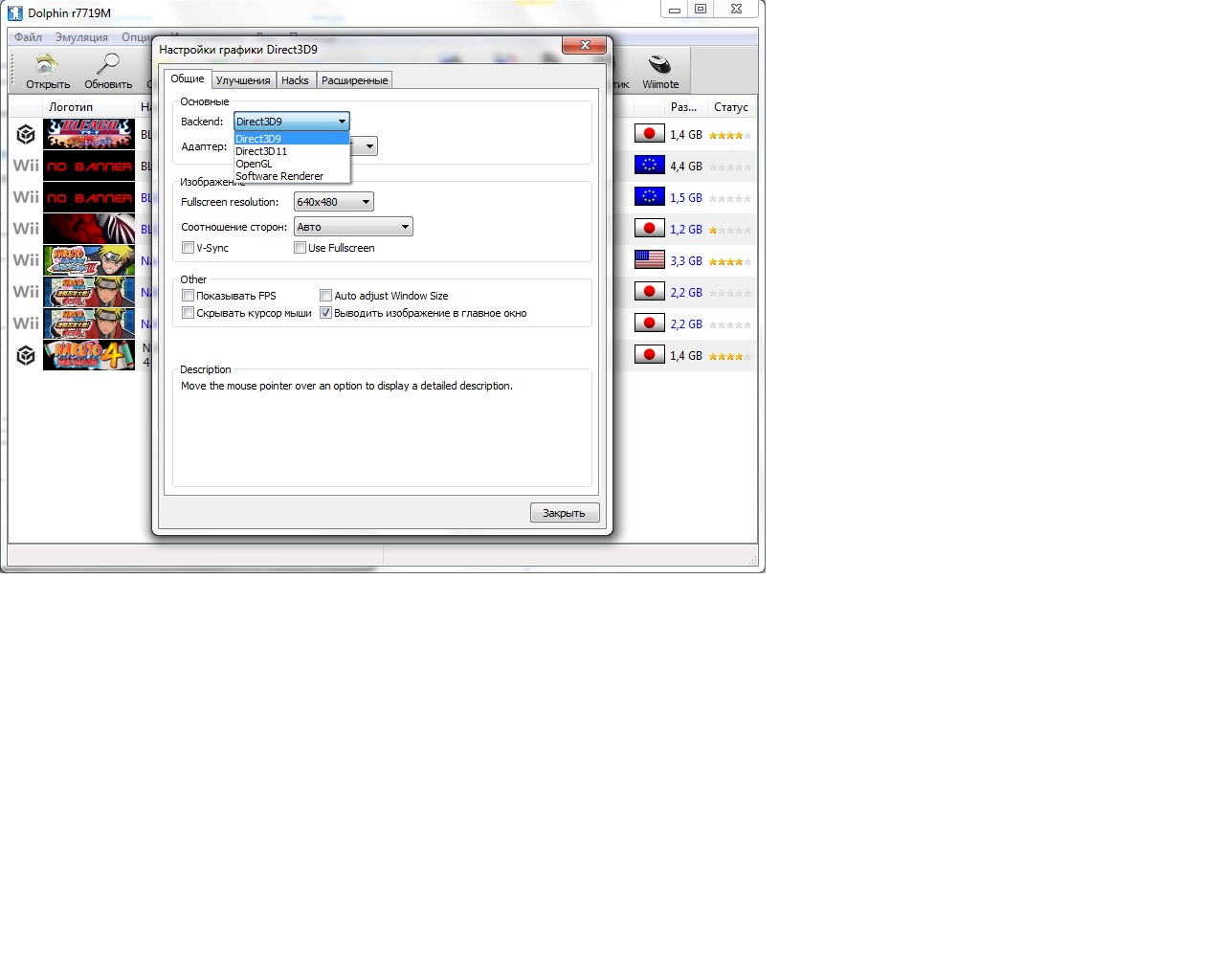This screenshot has height=980, width=1225.
Task: Switch to the Общие tab
Action: pos(188,78)
